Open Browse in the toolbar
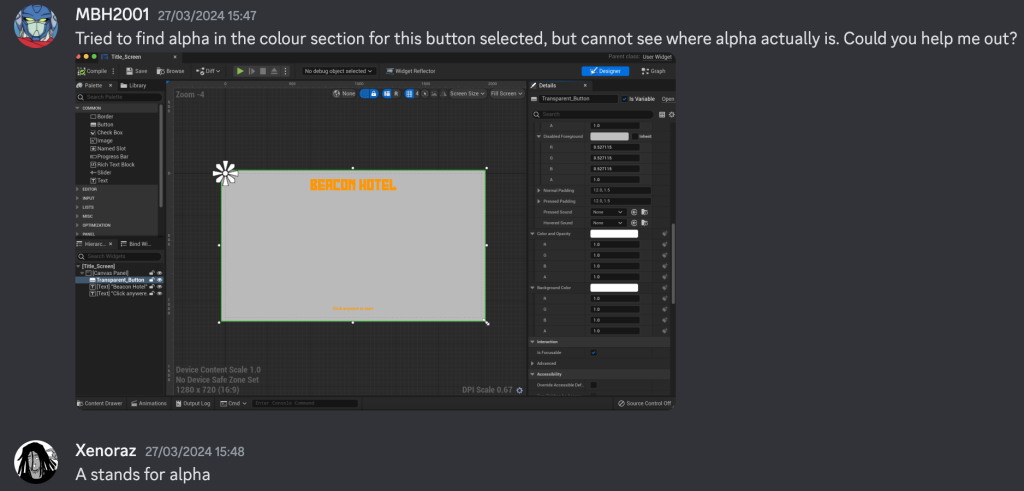1024x491 pixels. click(x=160, y=71)
